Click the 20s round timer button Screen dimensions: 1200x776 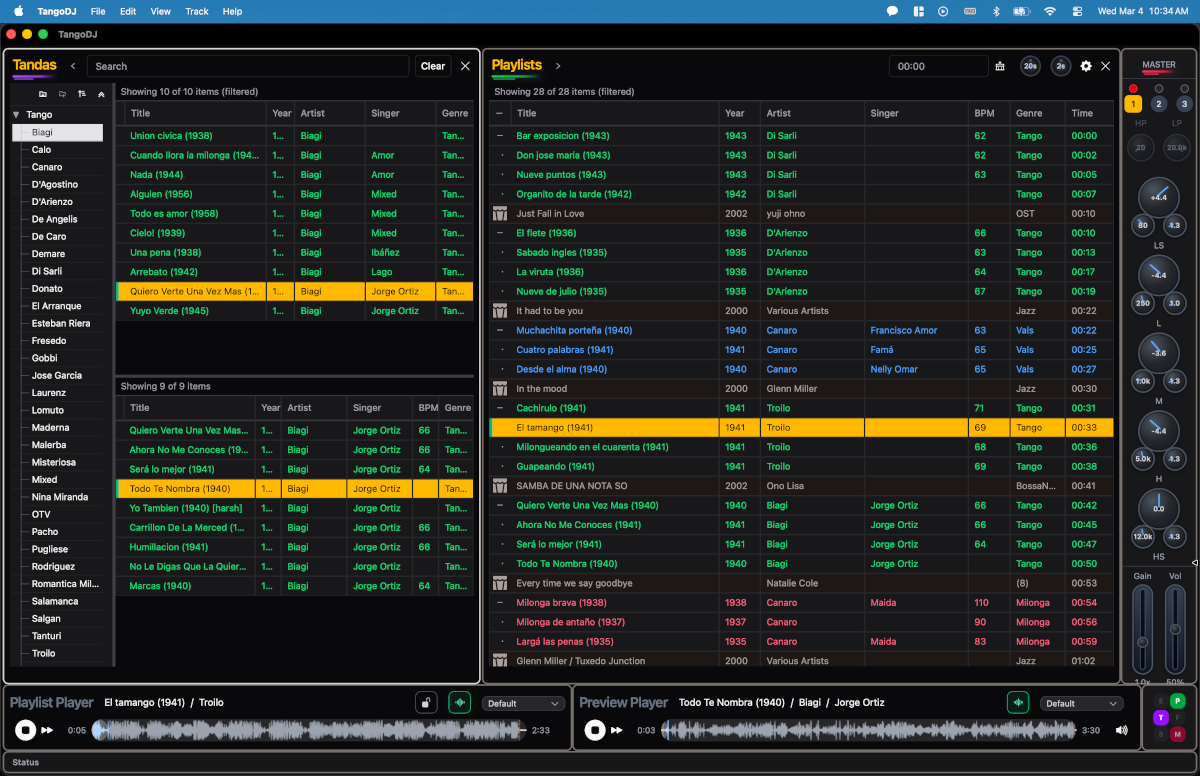1030,66
